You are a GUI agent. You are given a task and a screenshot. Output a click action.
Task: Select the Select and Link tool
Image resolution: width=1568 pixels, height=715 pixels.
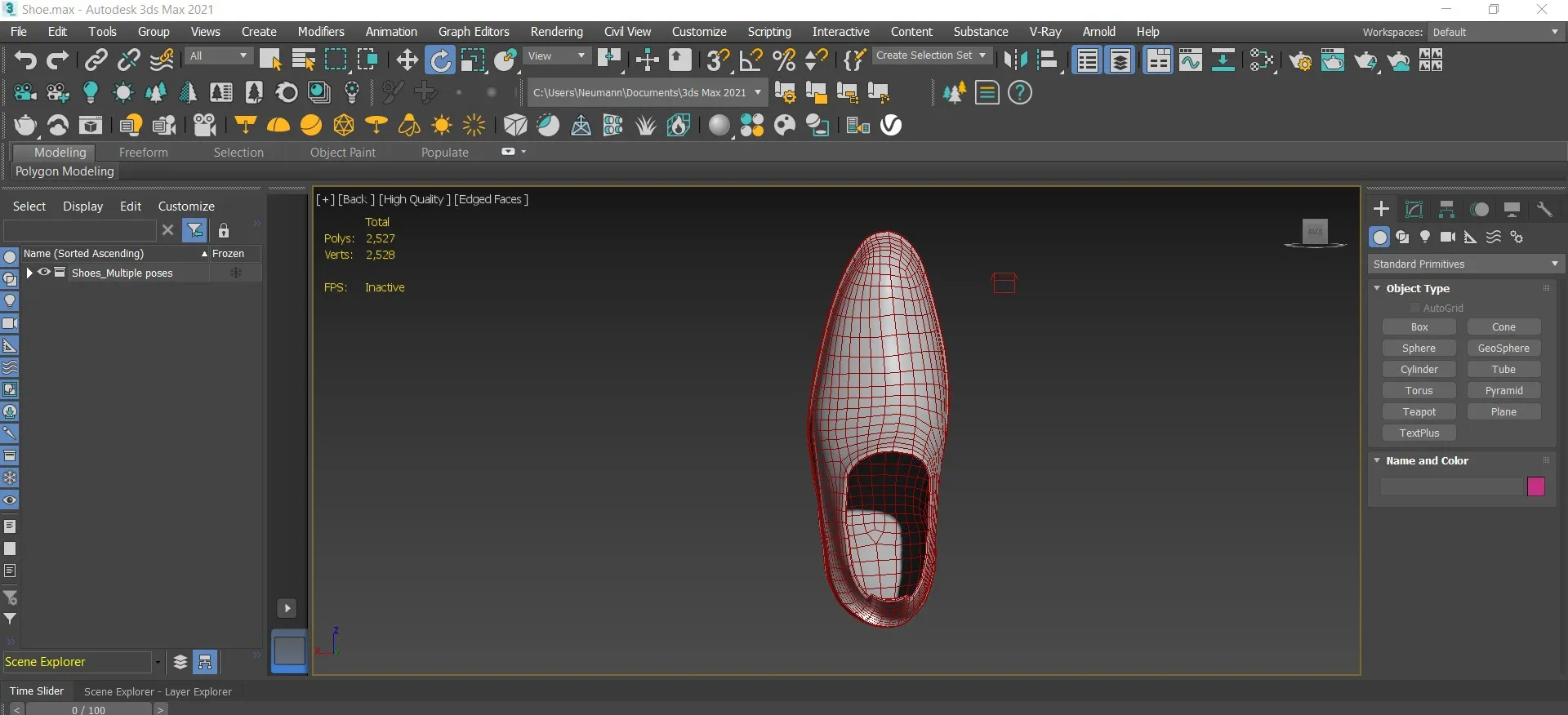[x=96, y=60]
